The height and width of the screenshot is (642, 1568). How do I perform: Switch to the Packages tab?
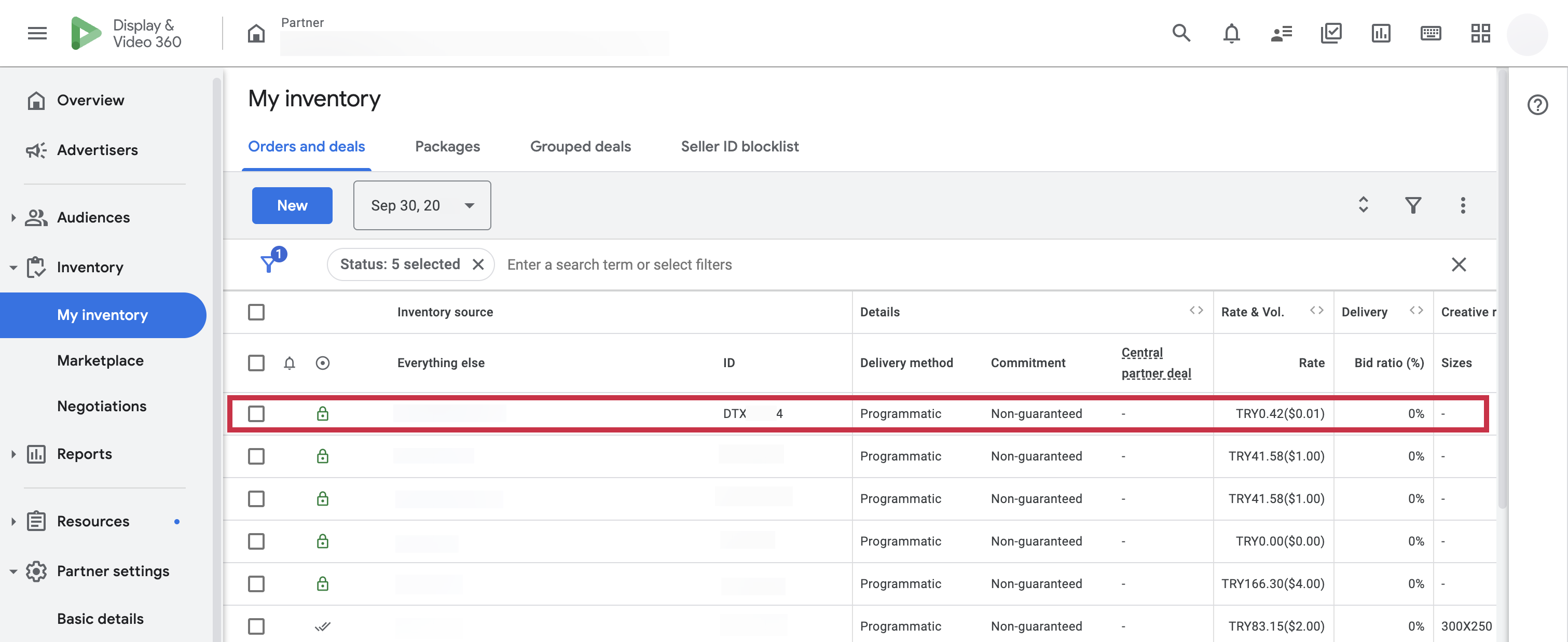(x=447, y=147)
